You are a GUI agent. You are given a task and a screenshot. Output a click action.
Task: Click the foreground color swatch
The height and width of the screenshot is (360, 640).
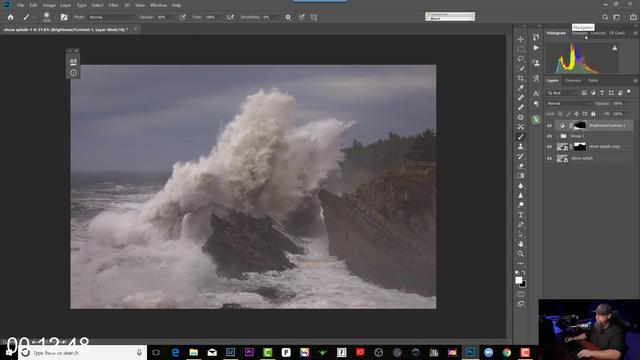[518, 280]
